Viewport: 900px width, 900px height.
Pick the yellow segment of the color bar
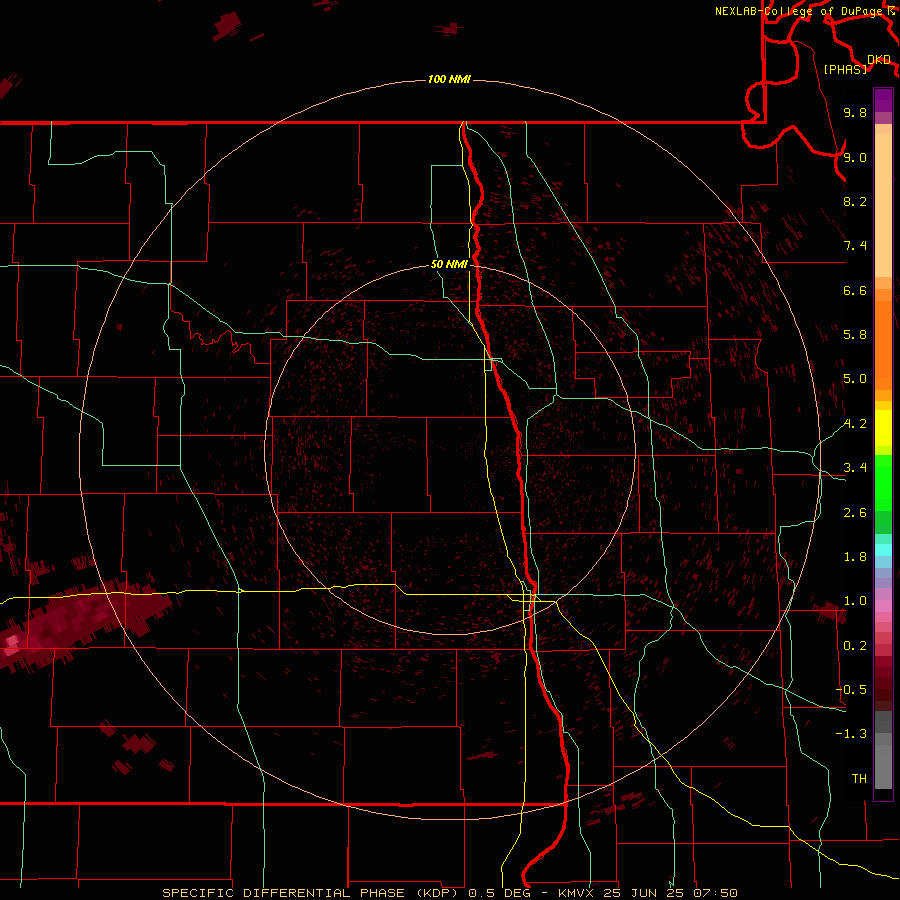pyautogui.click(x=883, y=428)
